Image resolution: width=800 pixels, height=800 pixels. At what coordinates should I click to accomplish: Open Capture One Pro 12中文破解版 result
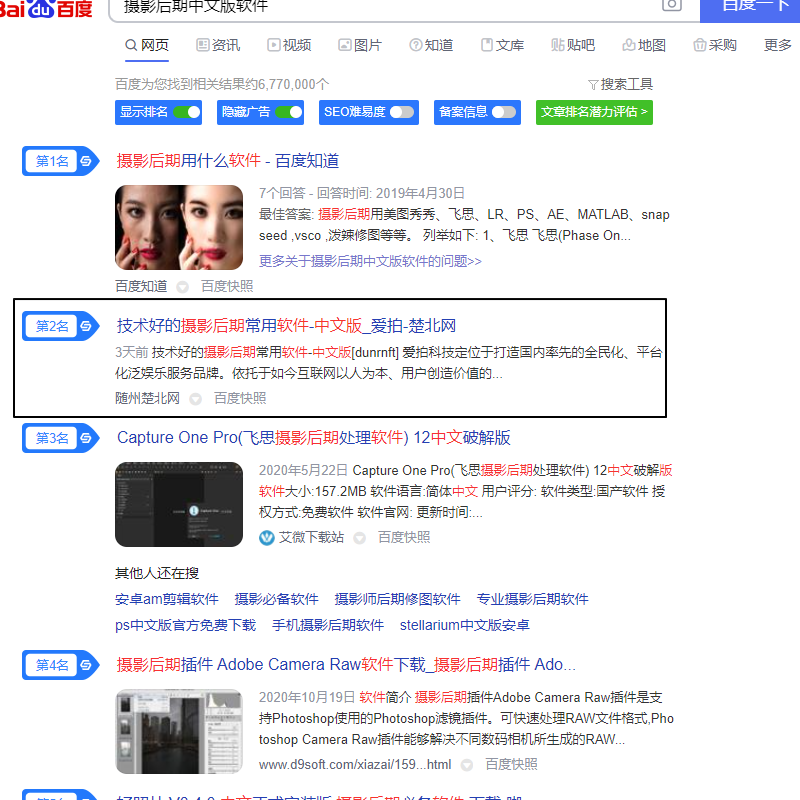(314, 438)
